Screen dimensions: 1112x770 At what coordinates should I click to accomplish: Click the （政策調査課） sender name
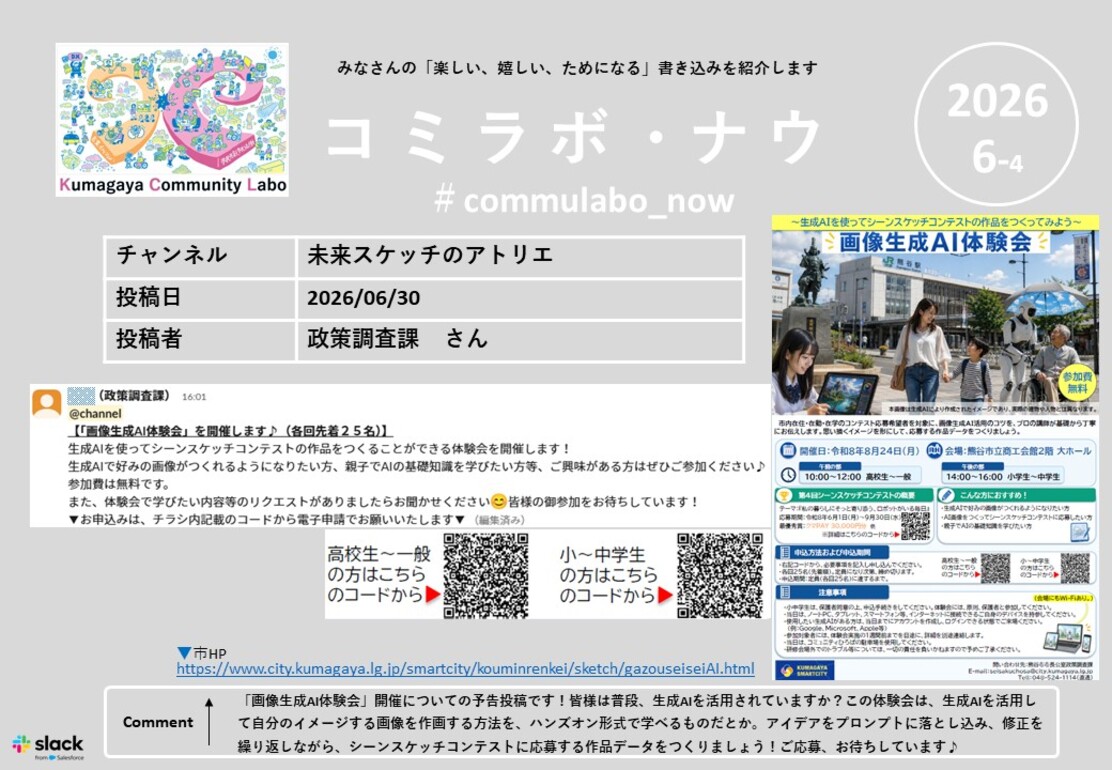pyautogui.click(x=133, y=396)
